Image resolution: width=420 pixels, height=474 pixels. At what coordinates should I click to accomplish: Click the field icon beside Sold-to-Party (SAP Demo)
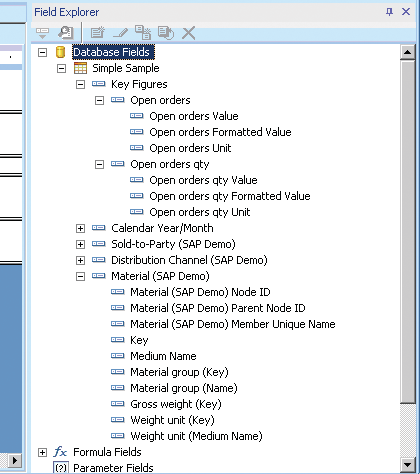pos(99,244)
